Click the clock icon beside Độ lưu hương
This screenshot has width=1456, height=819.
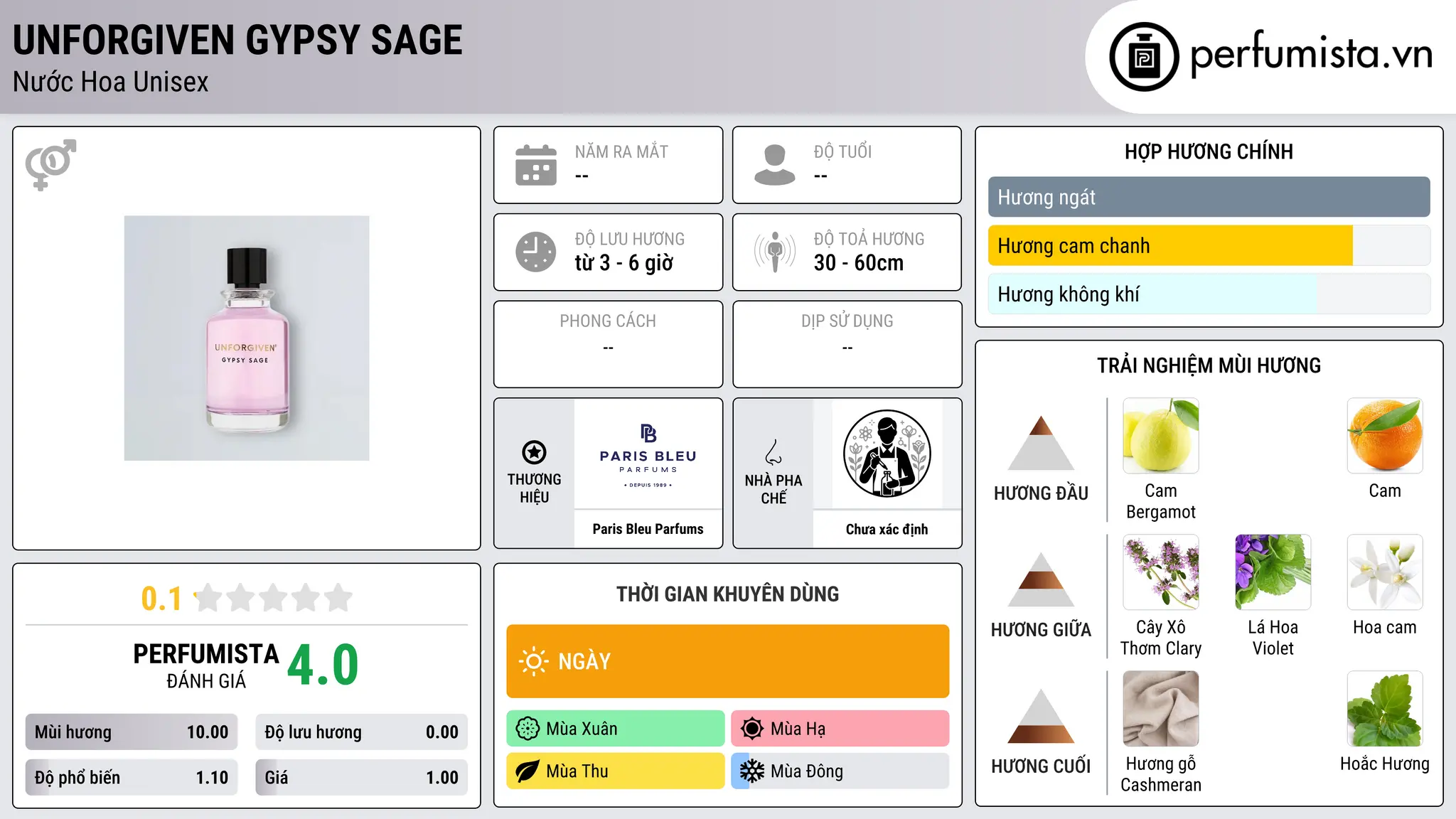coord(536,252)
